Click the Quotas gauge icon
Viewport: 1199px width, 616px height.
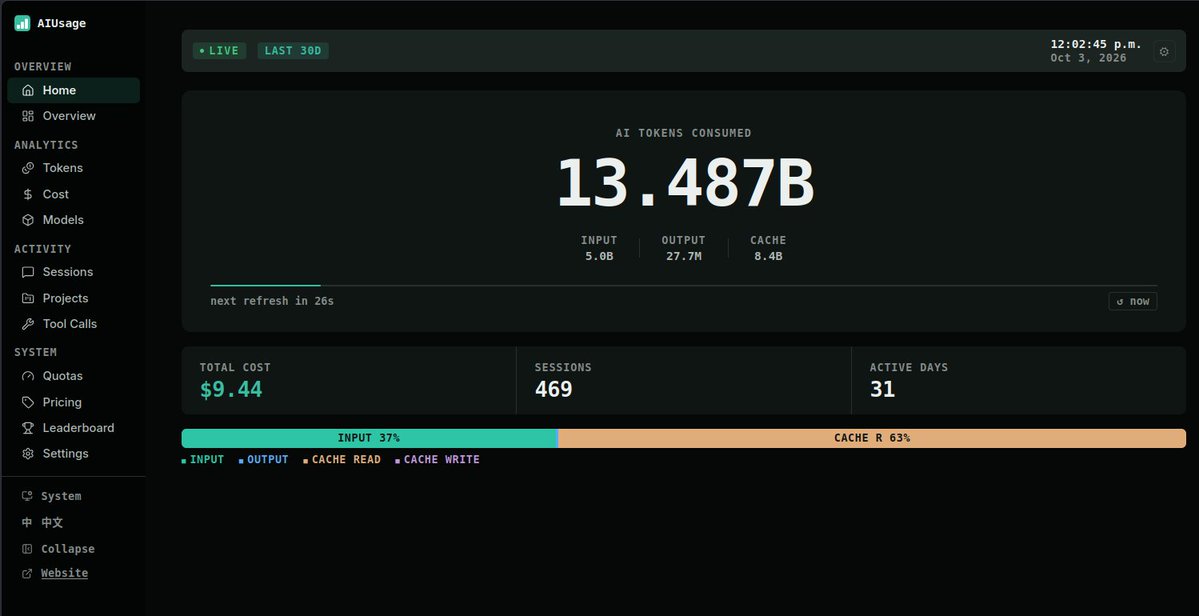pos(28,376)
